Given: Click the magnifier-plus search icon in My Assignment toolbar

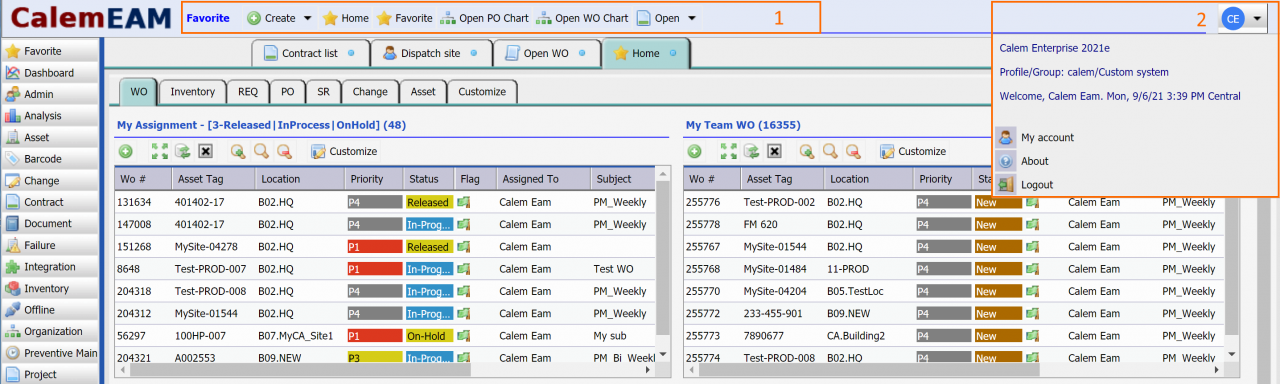Looking at the screenshot, I should point(238,151).
